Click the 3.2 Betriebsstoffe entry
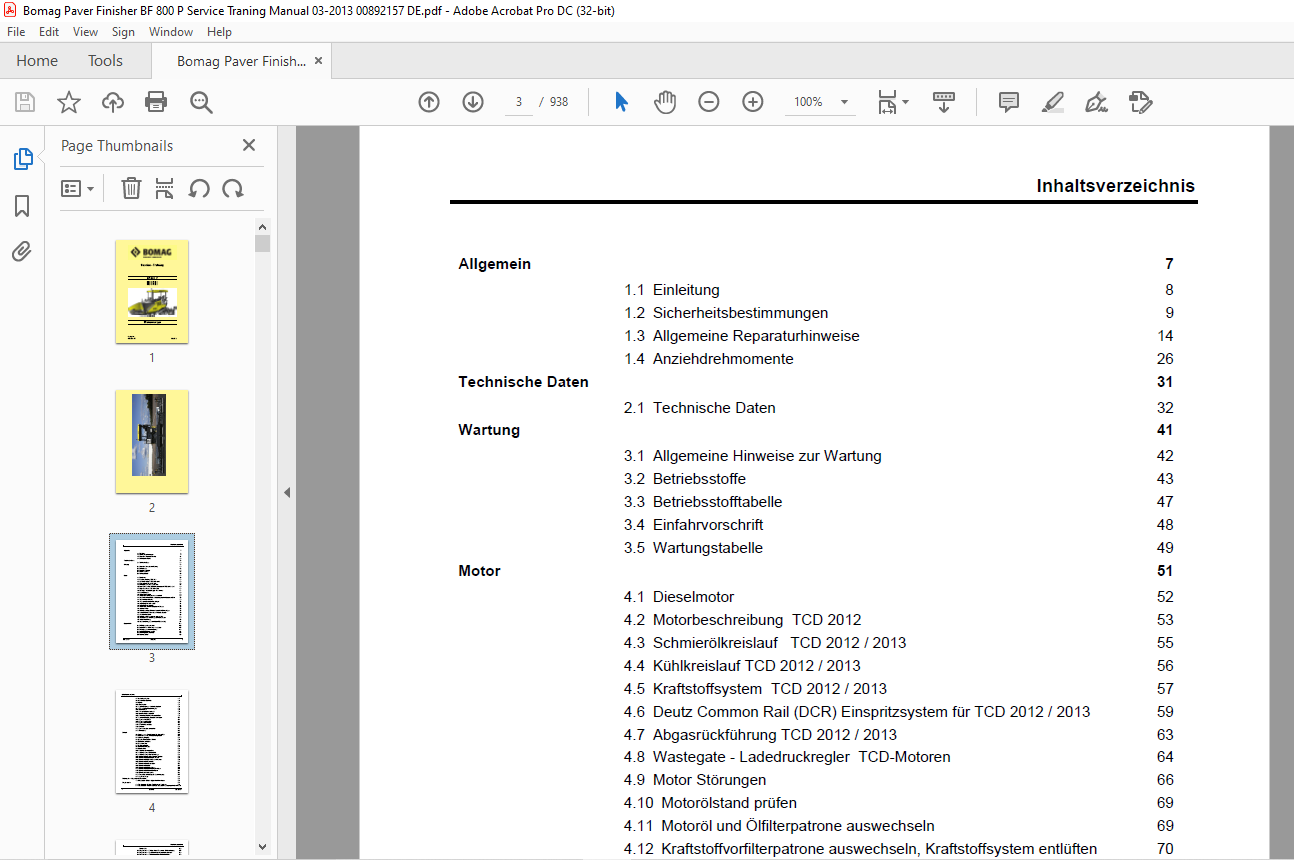 (685, 479)
